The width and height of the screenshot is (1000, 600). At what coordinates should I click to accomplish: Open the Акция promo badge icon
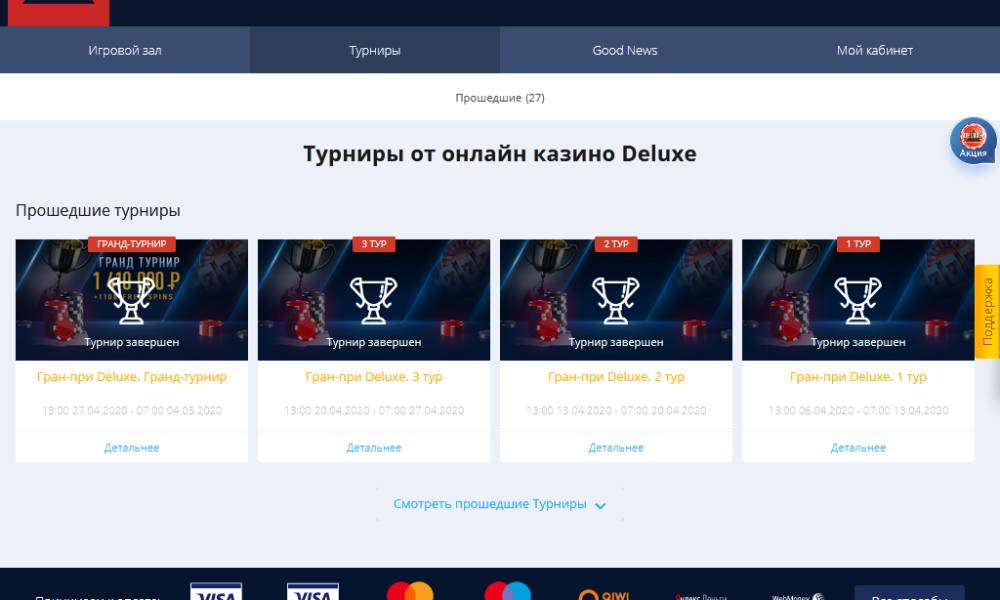click(x=973, y=141)
